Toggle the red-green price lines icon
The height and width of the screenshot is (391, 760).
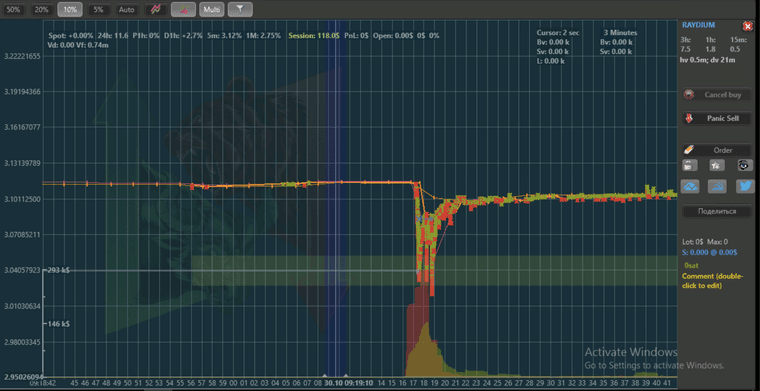point(156,9)
